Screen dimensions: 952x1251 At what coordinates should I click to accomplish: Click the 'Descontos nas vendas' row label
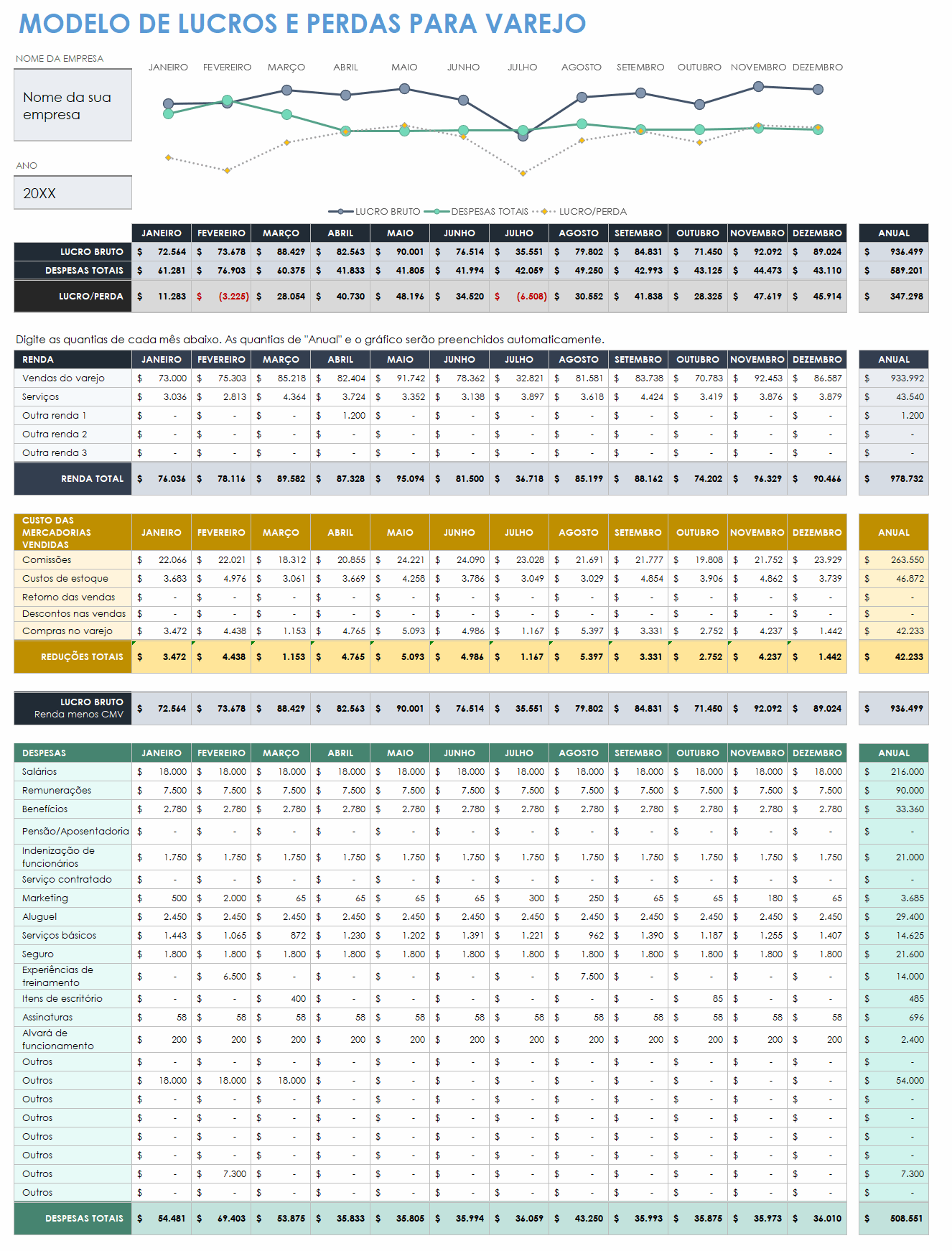point(74,614)
